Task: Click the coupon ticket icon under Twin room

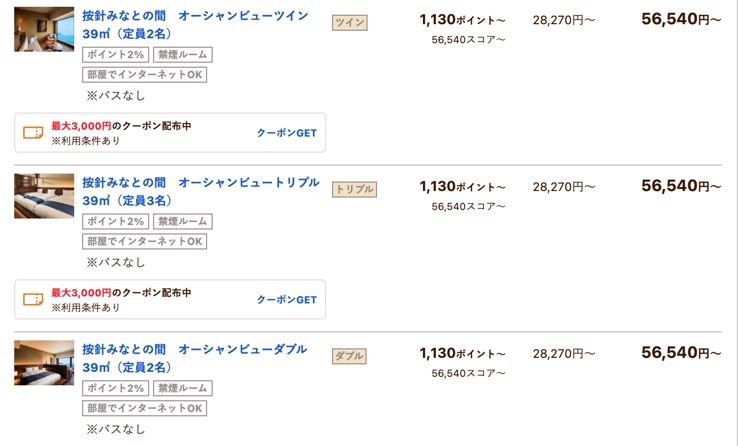Action: pyautogui.click(x=33, y=133)
